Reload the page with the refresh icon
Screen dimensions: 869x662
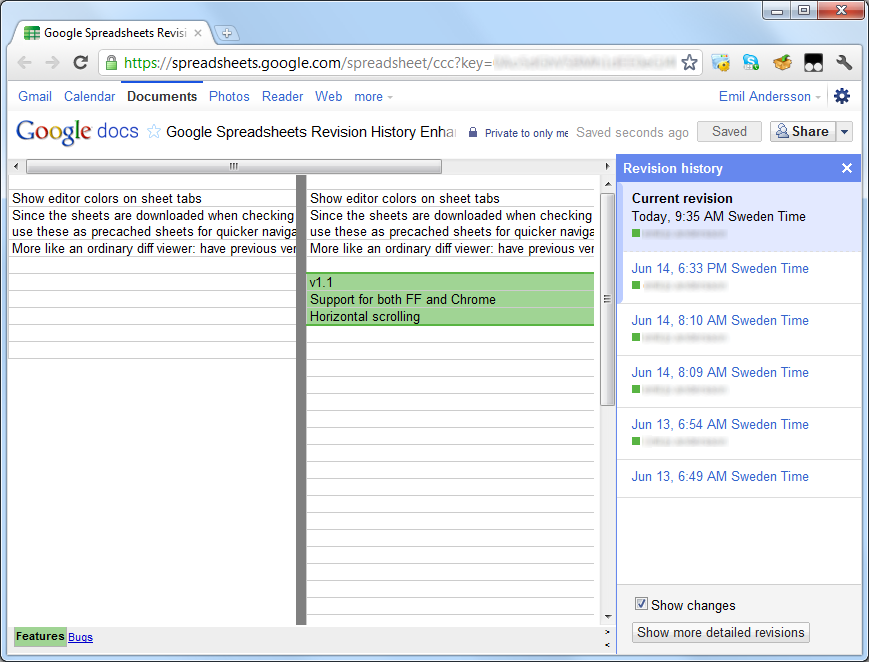pos(81,62)
